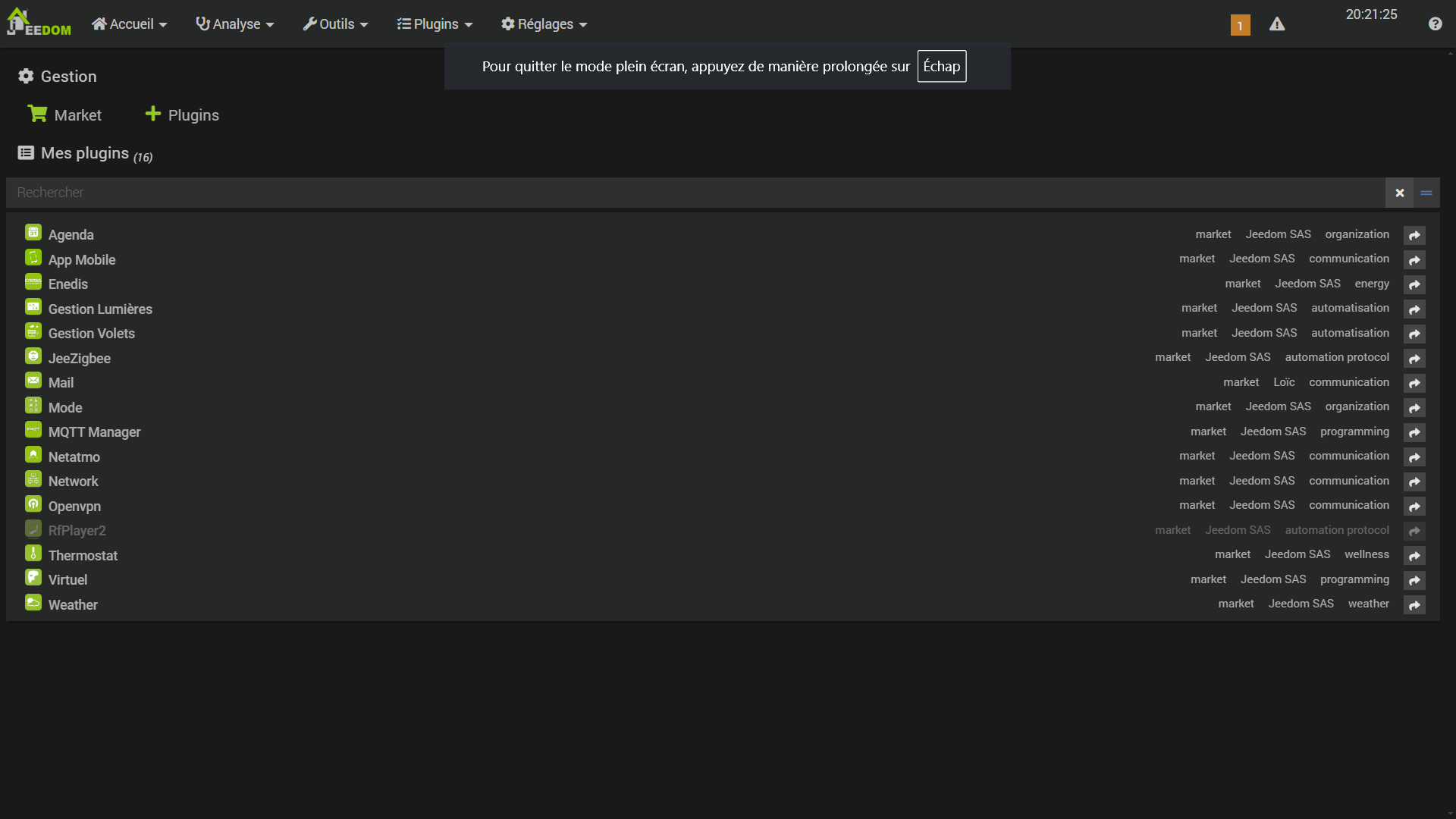Click the weather category on Weather row
The width and height of the screenshot is (1456, 819).
pyautogui.click(x=1368, y=604)
